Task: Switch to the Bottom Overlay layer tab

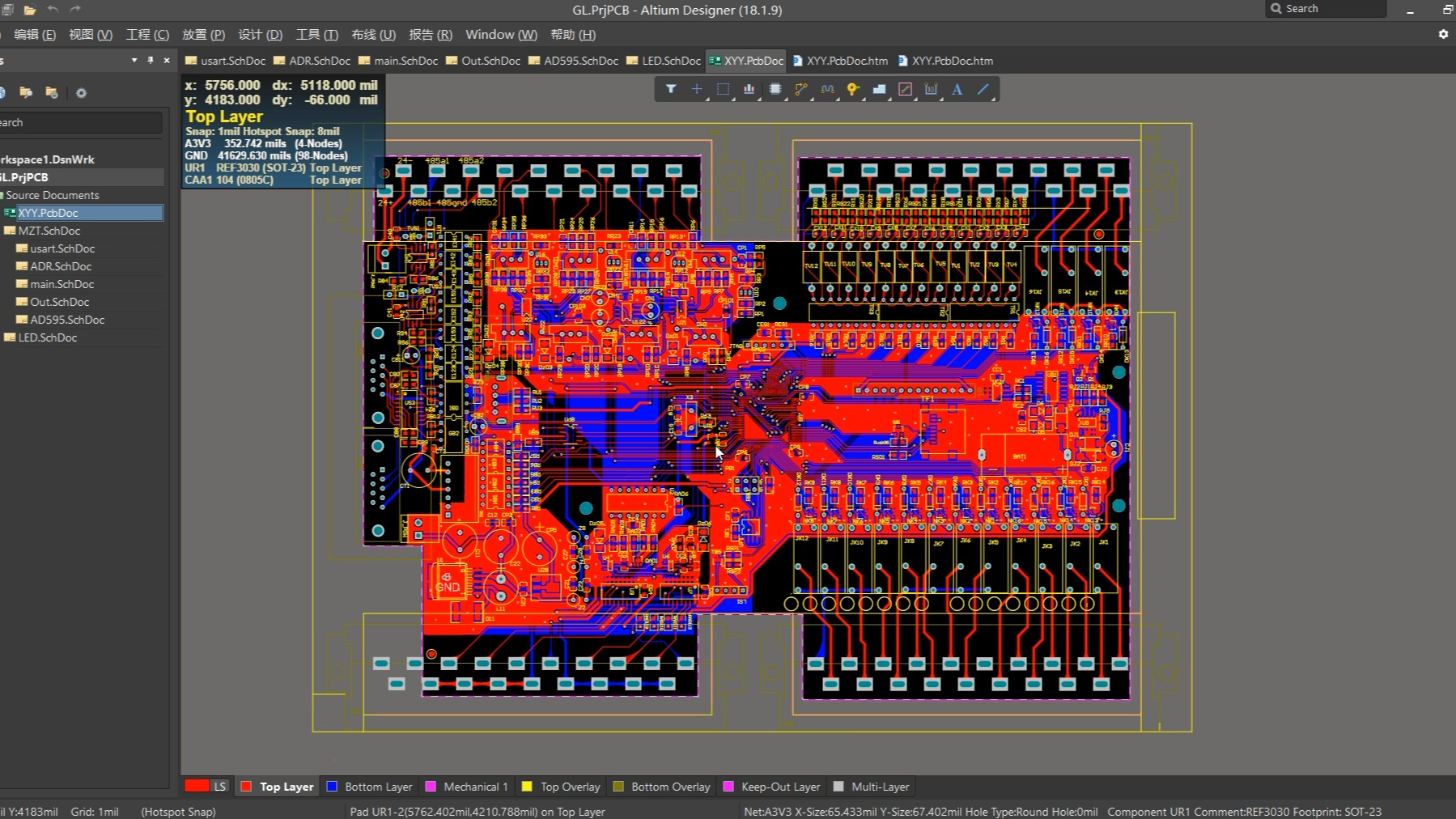Action: pyautogui.click(x=661, y=787)
